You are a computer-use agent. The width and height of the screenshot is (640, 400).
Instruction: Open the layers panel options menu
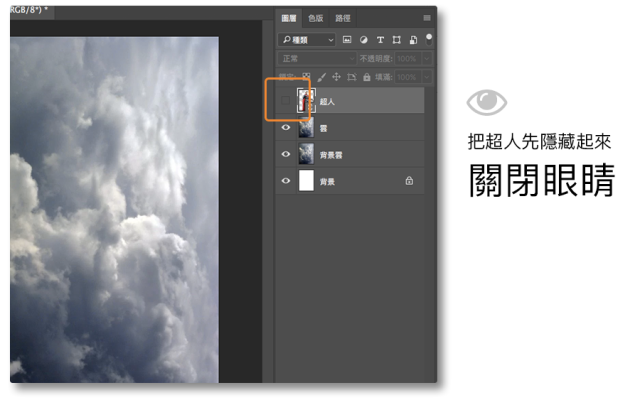pyautogui.click(x=427, y=18)
